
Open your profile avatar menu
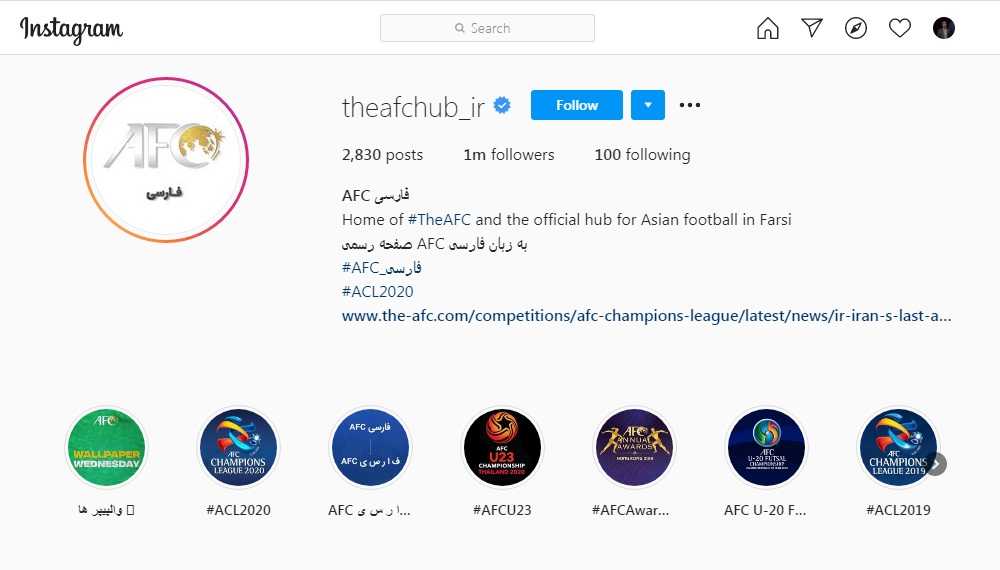(943, 28)
